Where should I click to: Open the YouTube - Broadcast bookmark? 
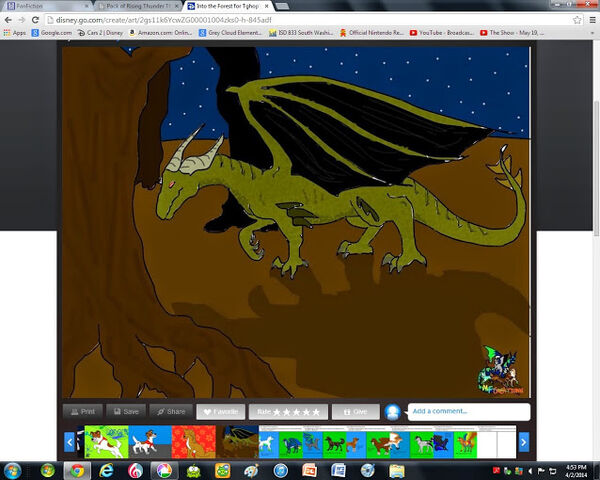click(442, 33)
